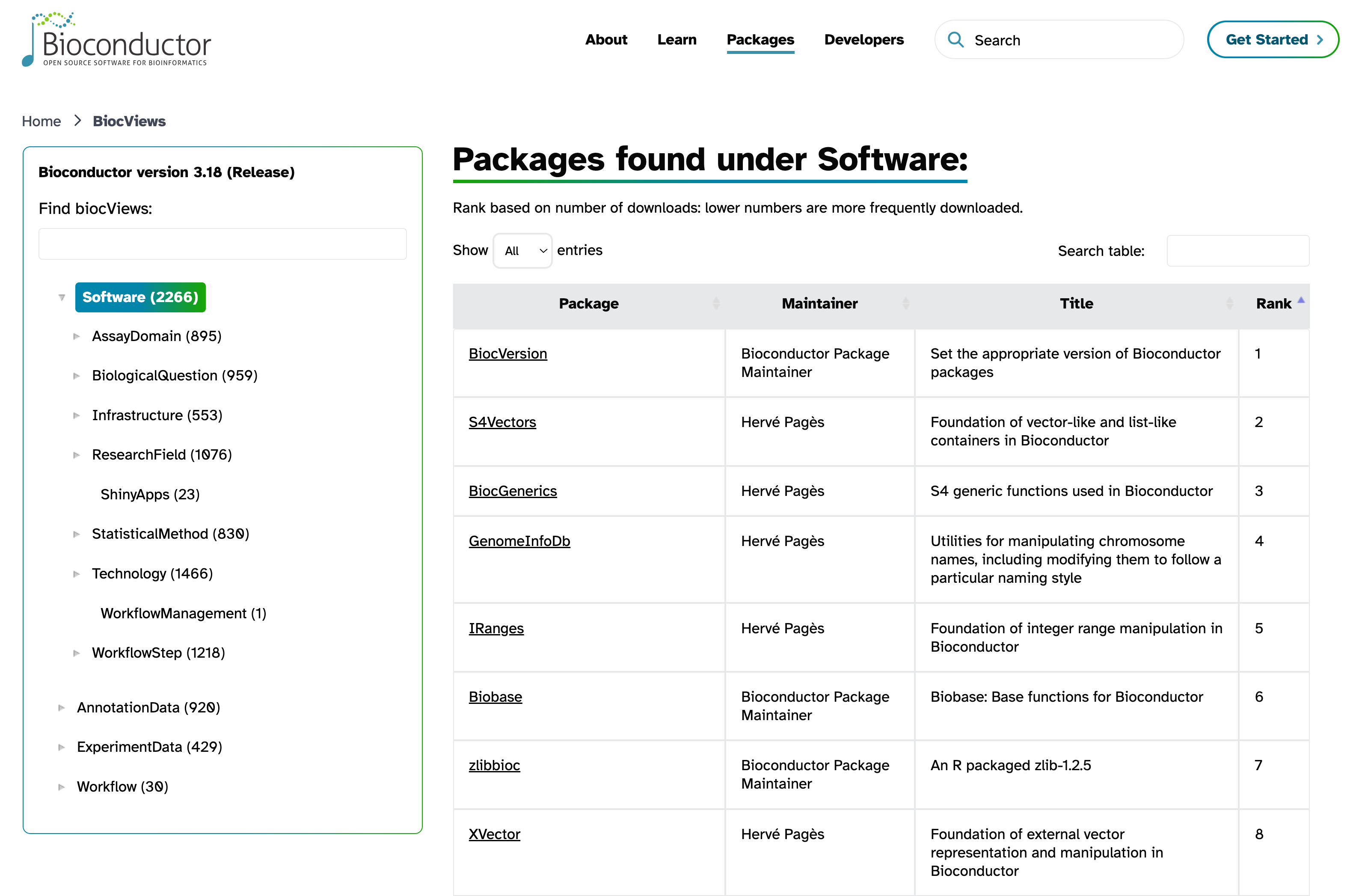
Task: Expand the AnnotationData tree node
Action: click(62, 707)
